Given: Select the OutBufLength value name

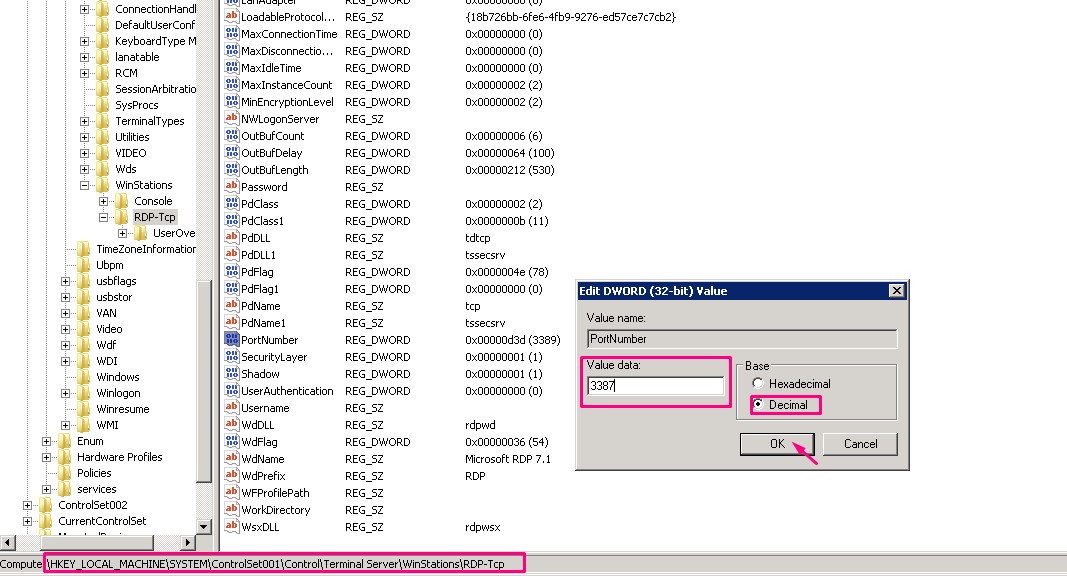Looking at the screenshot, I should point(274,170).
